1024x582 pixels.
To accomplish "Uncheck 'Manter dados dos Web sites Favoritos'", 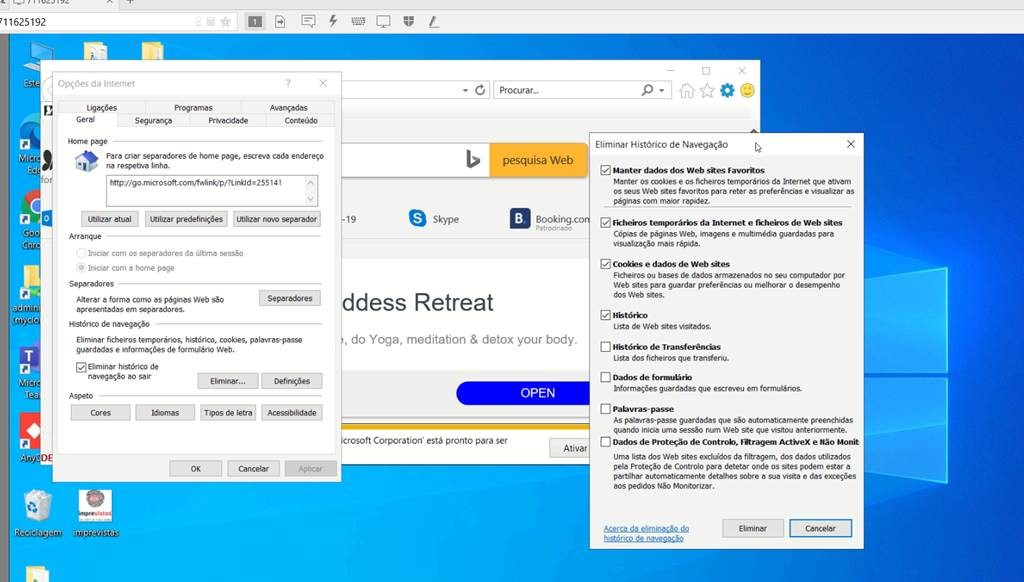I will point(606,171).
